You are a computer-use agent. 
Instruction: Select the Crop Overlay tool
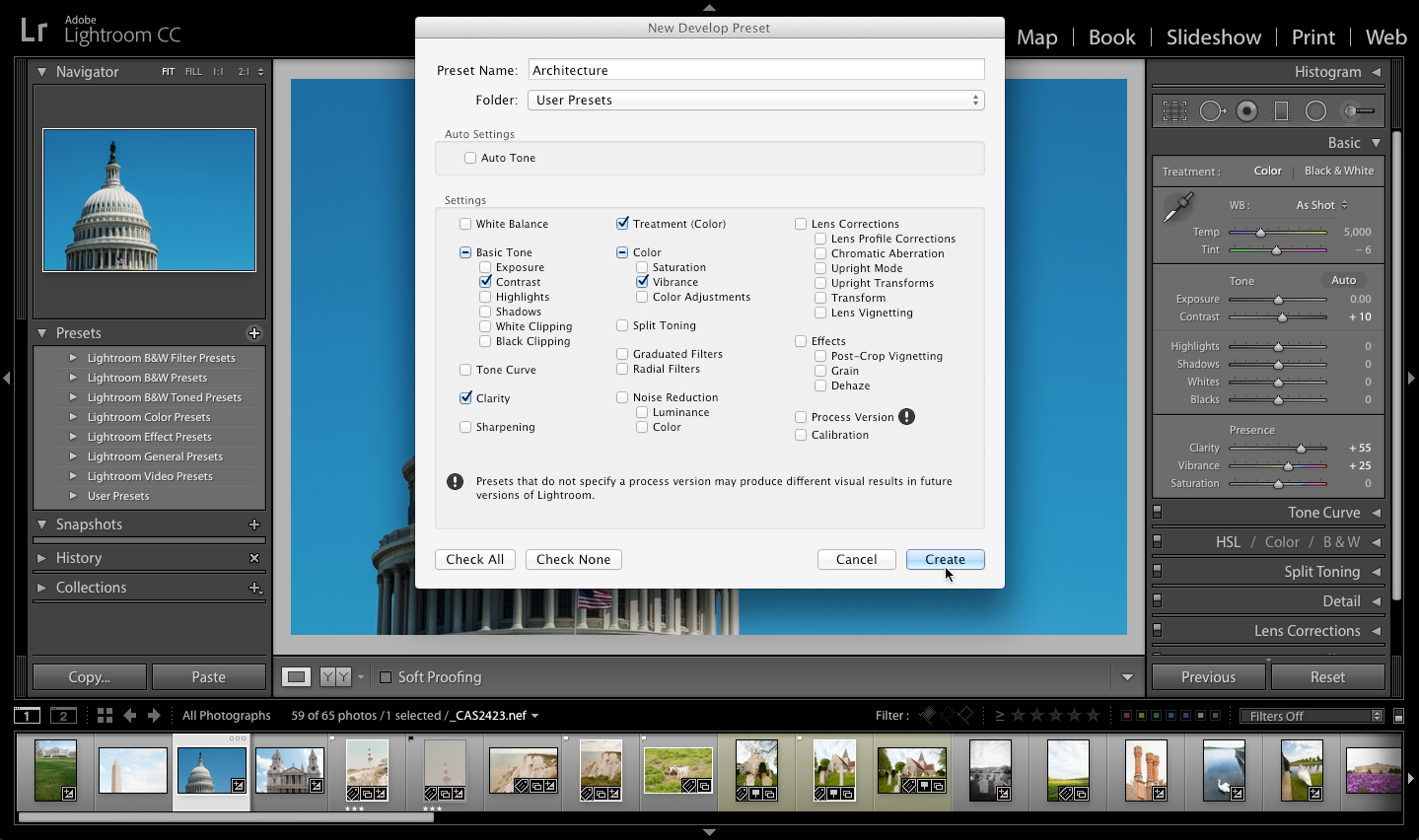(x=1174, y=110)
